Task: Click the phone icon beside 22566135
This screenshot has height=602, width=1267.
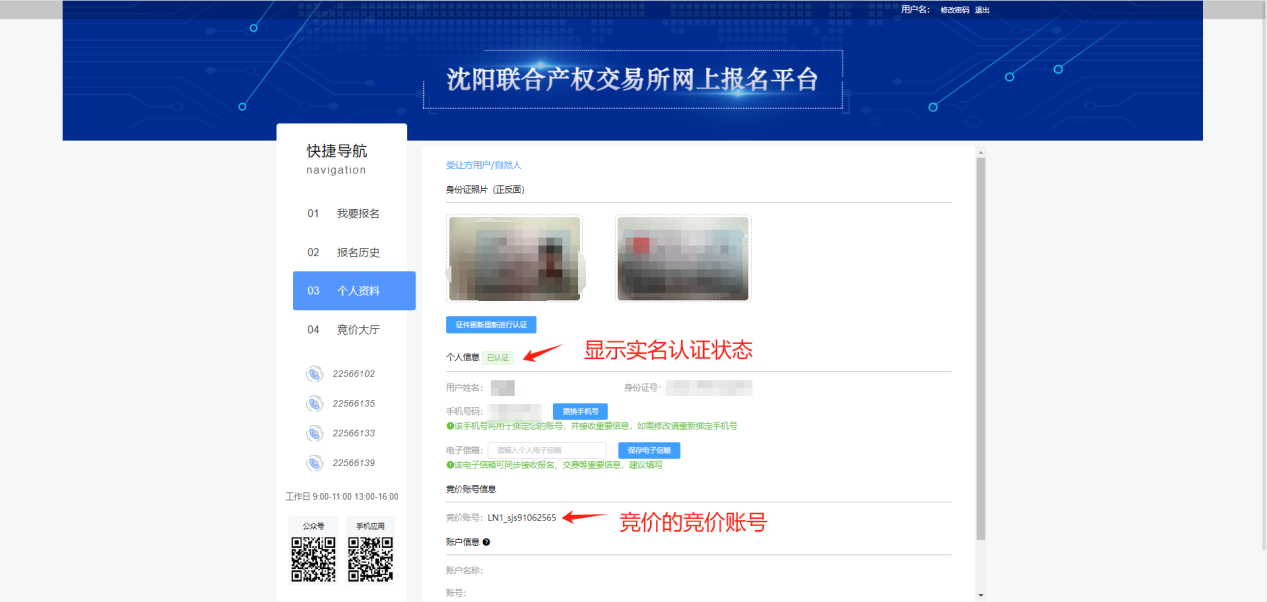Action: 314,404
